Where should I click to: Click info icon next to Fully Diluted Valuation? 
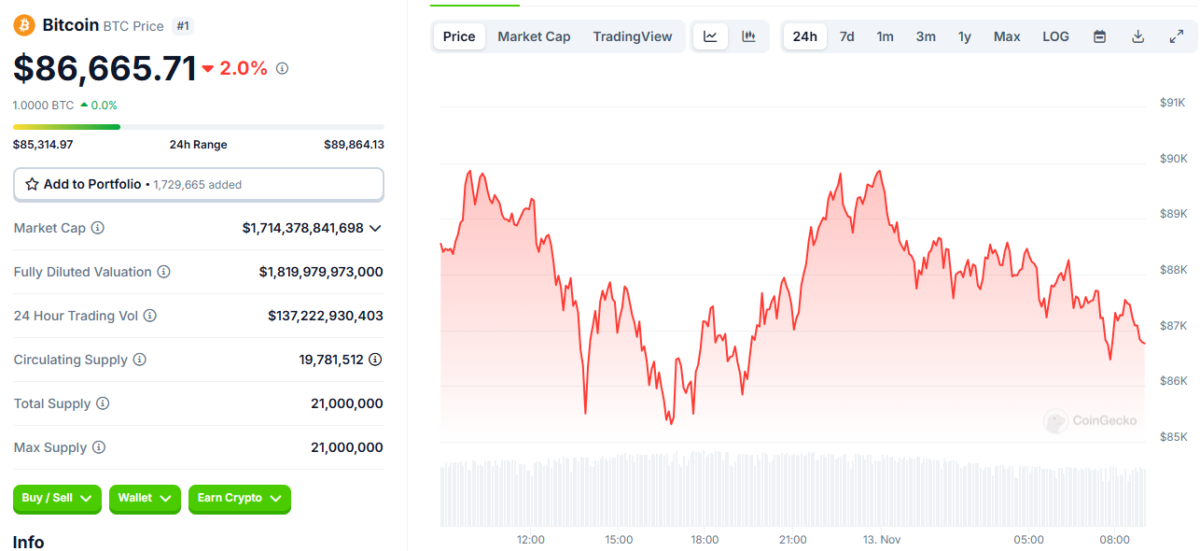[x=164, y=272]
